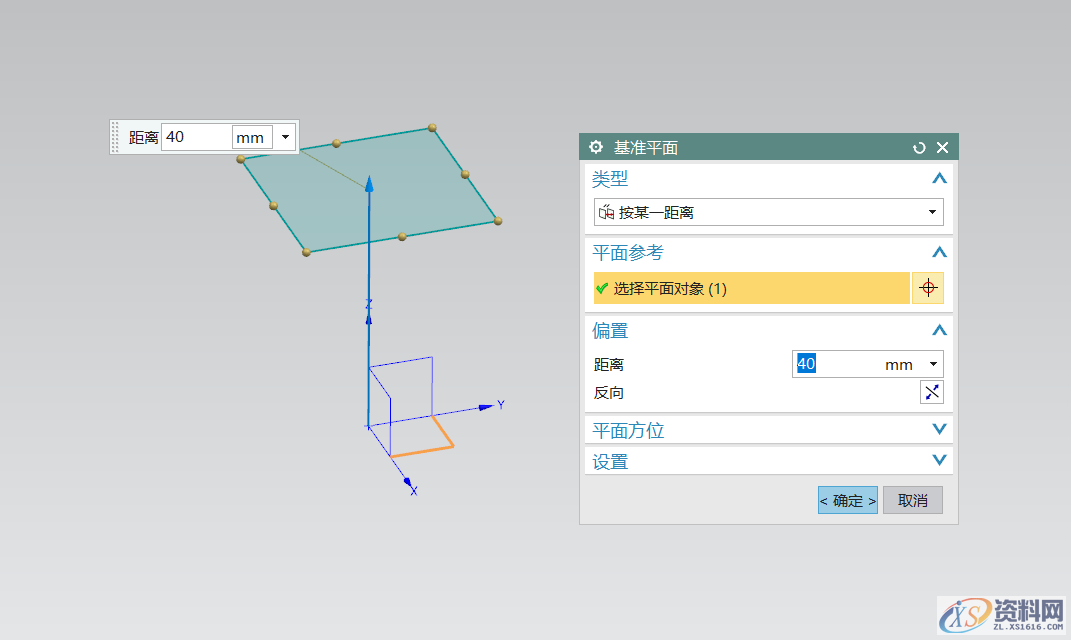
Task: Expand the 设置 section
Action: click(938, 460)
